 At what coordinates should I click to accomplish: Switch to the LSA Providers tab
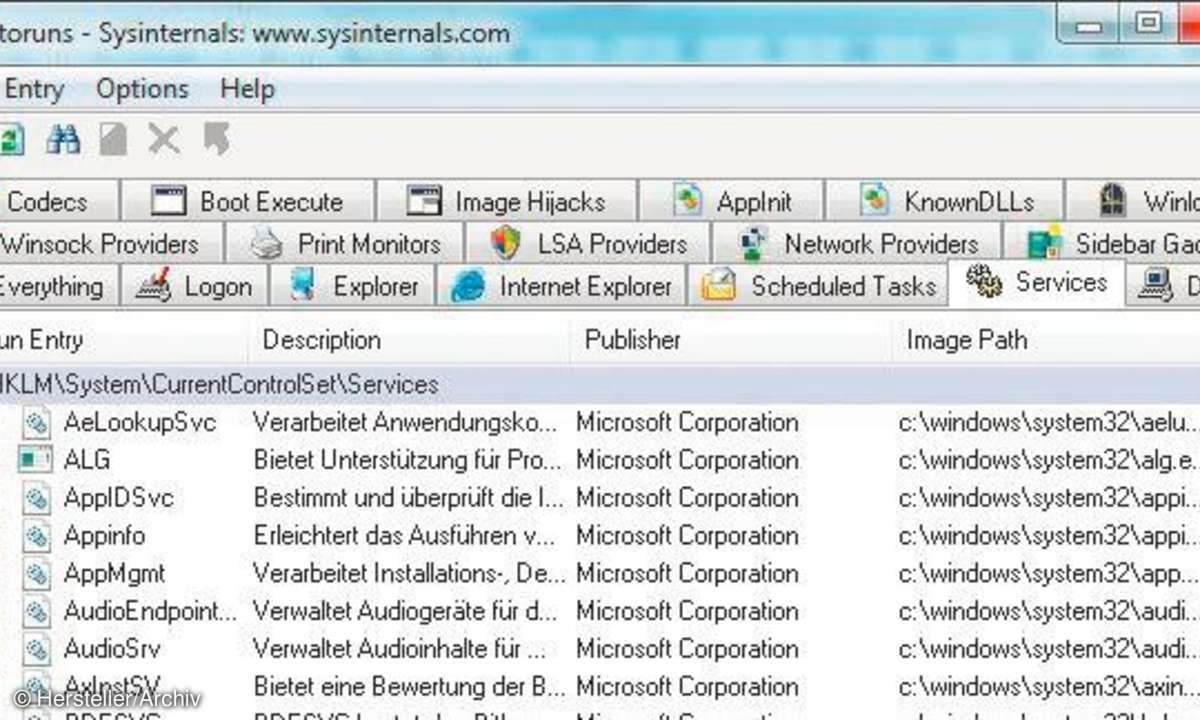pyautogui.click(x=588, y=244)
